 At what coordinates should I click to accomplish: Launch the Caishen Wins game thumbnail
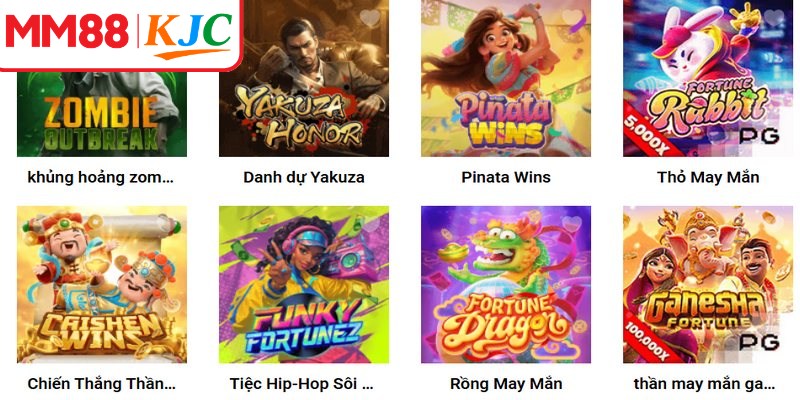102,284
